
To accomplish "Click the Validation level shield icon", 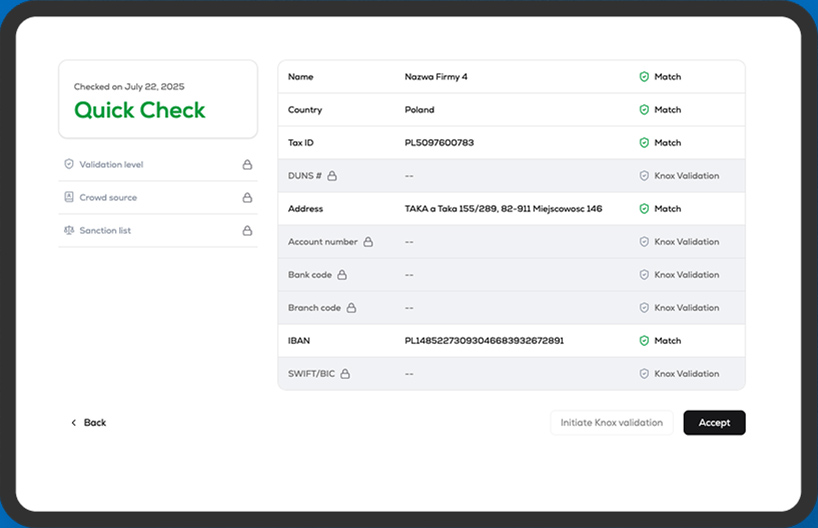I will (69, 164).
